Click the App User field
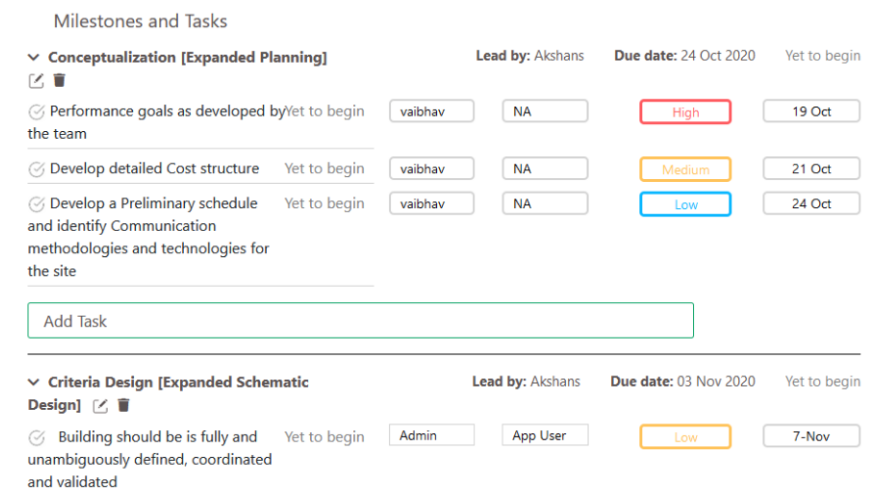The height and width of the screenshot is (500, 890). [545, 435]
